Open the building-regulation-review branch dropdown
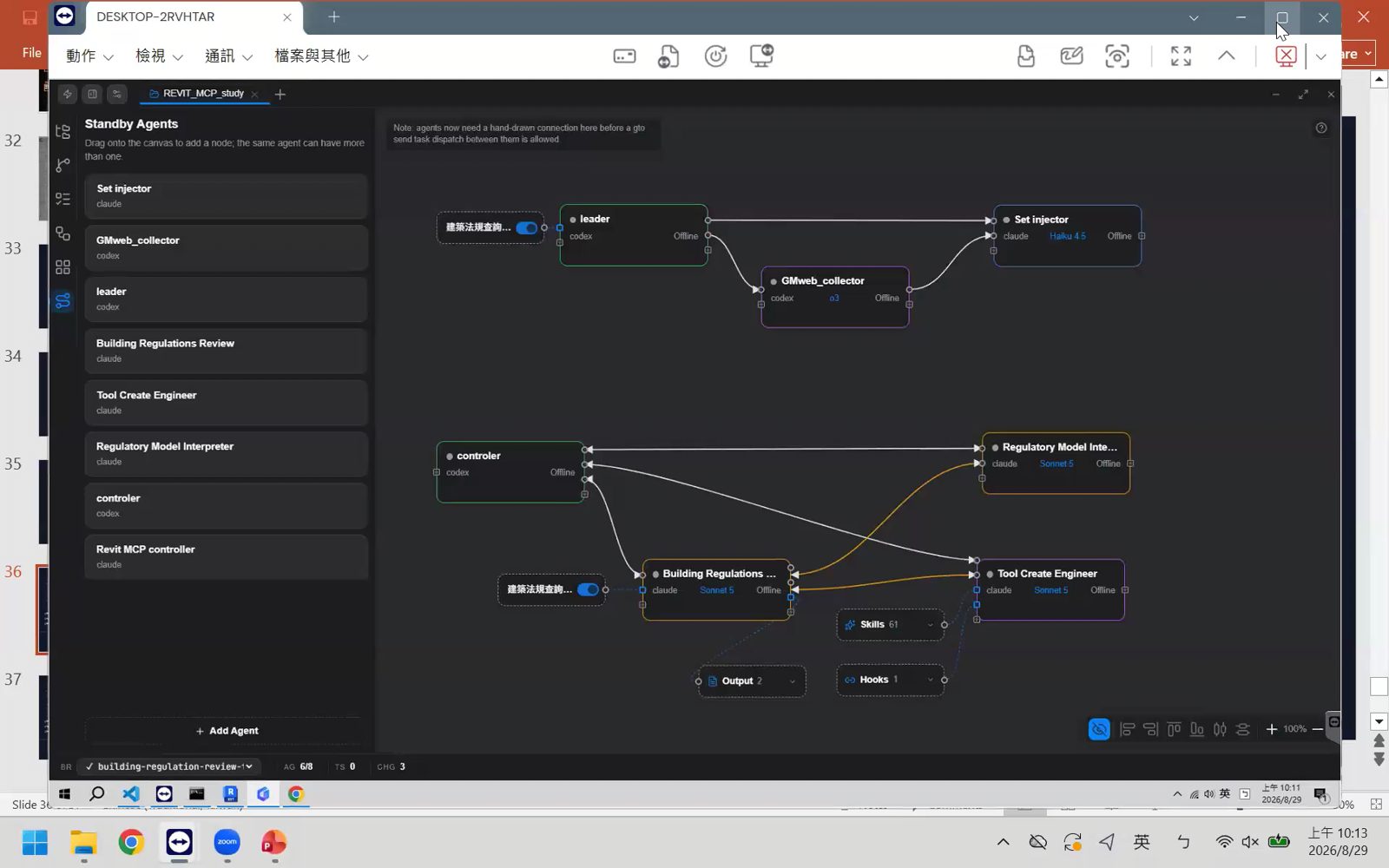This screenshot has height=868, width=1389. click(169, 766)
